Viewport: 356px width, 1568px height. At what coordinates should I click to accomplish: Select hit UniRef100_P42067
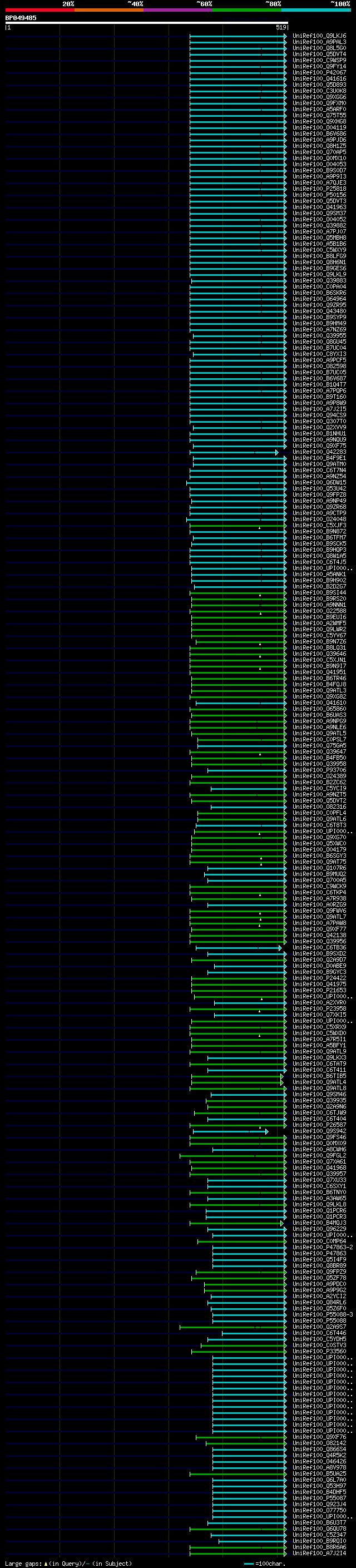(319, 72)
